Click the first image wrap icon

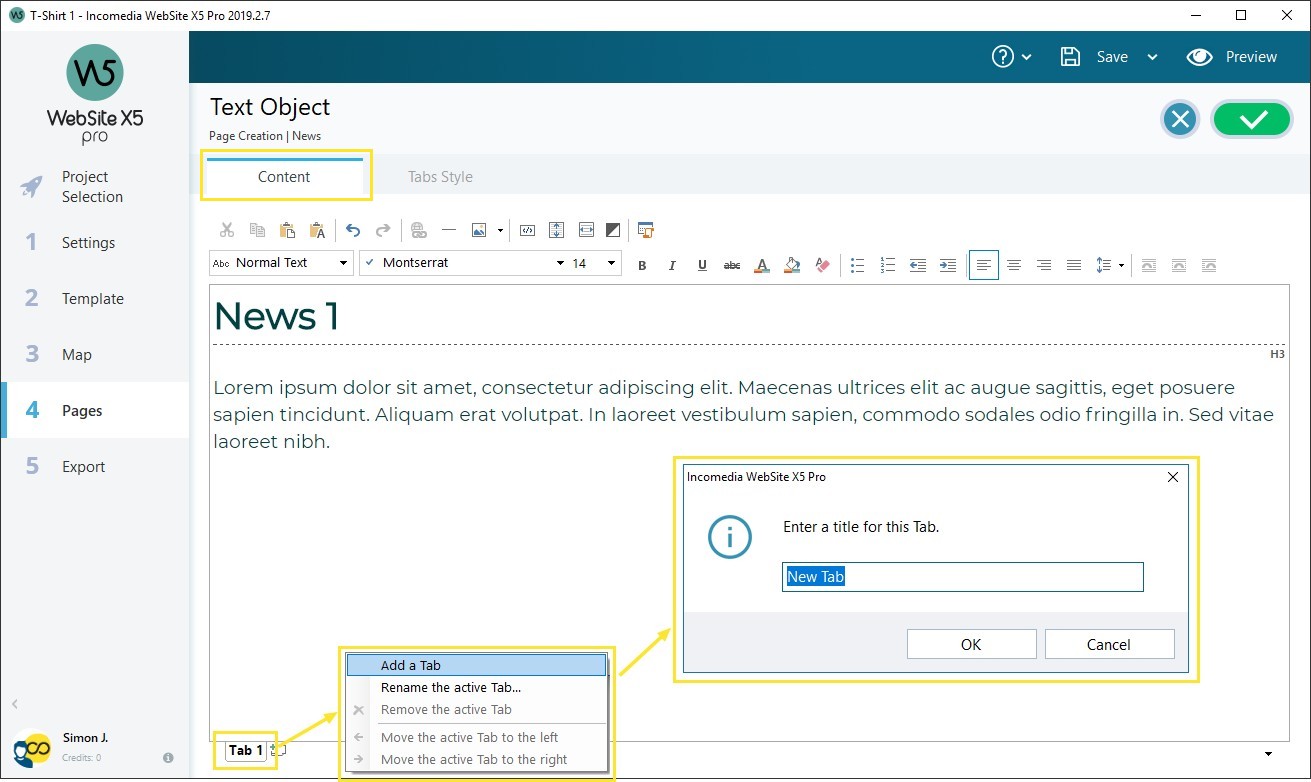[x=1149, y=265]
